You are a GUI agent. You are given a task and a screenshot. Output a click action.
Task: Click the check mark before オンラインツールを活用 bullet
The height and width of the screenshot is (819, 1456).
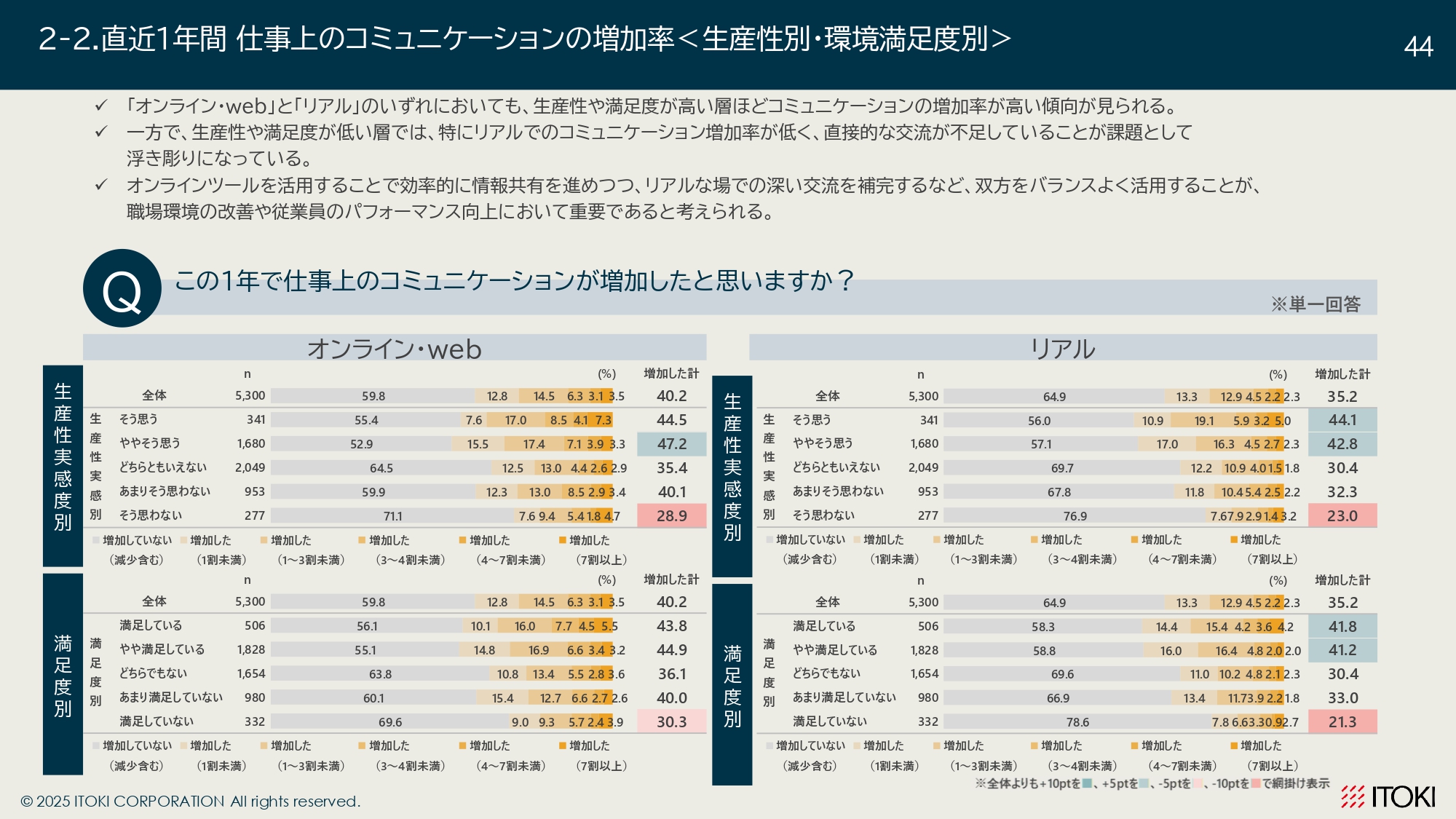pyautogui.click(x=101, y=186)
